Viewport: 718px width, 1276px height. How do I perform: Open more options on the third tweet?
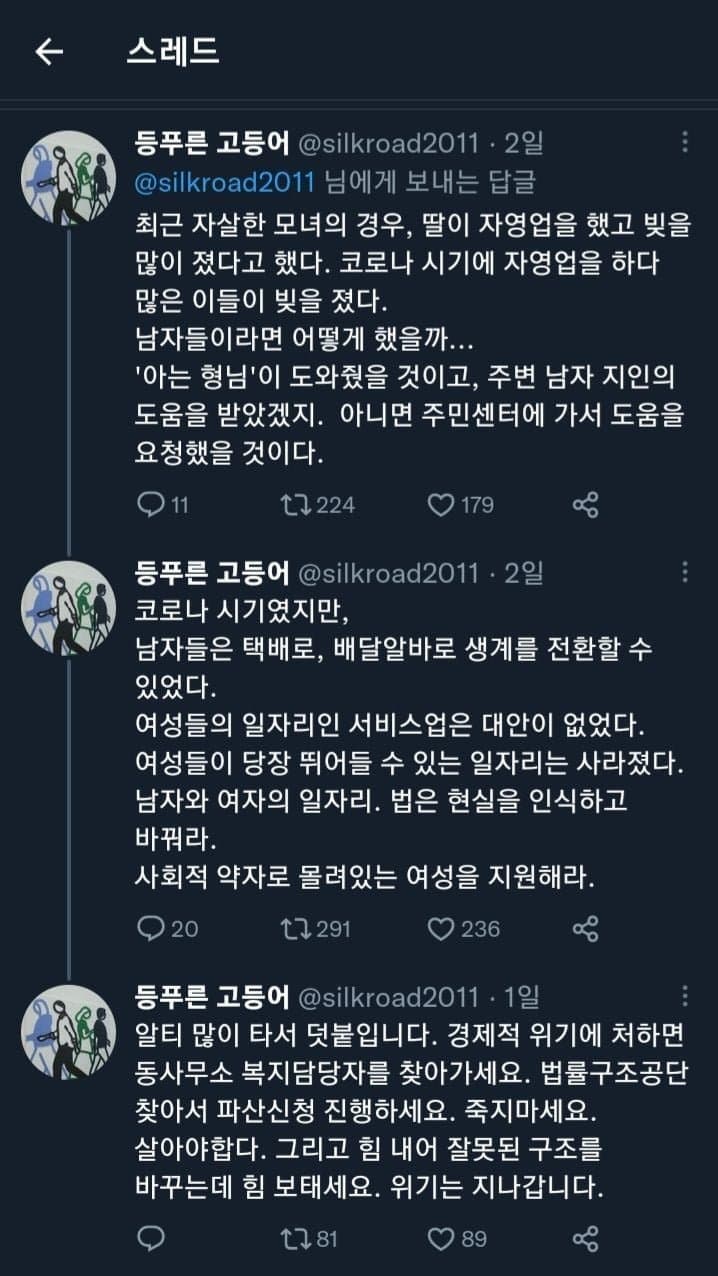point(684,995)
